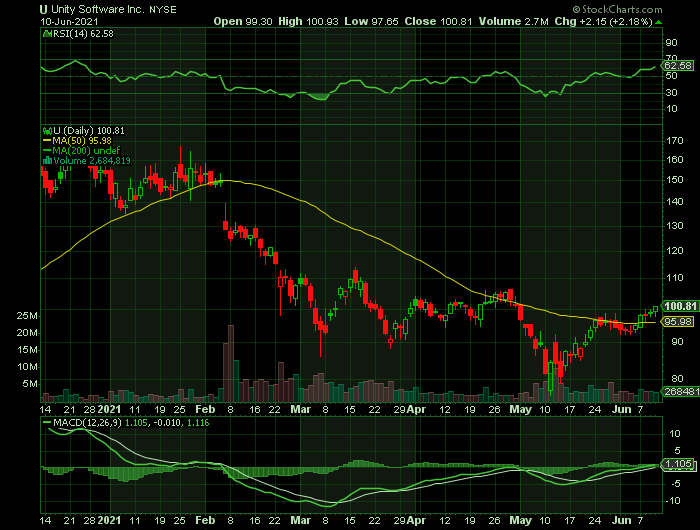Click the green MA(200) legend line swatch

pos(45,149)
